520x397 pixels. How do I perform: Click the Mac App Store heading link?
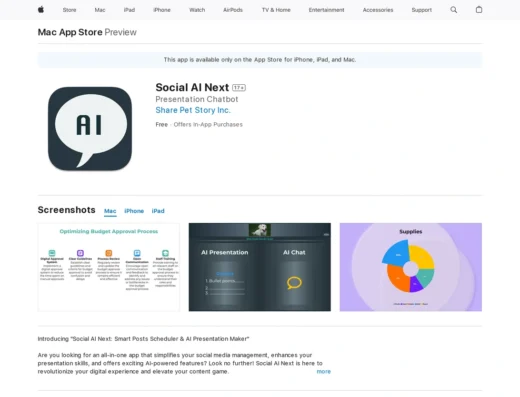coord(70,32)
